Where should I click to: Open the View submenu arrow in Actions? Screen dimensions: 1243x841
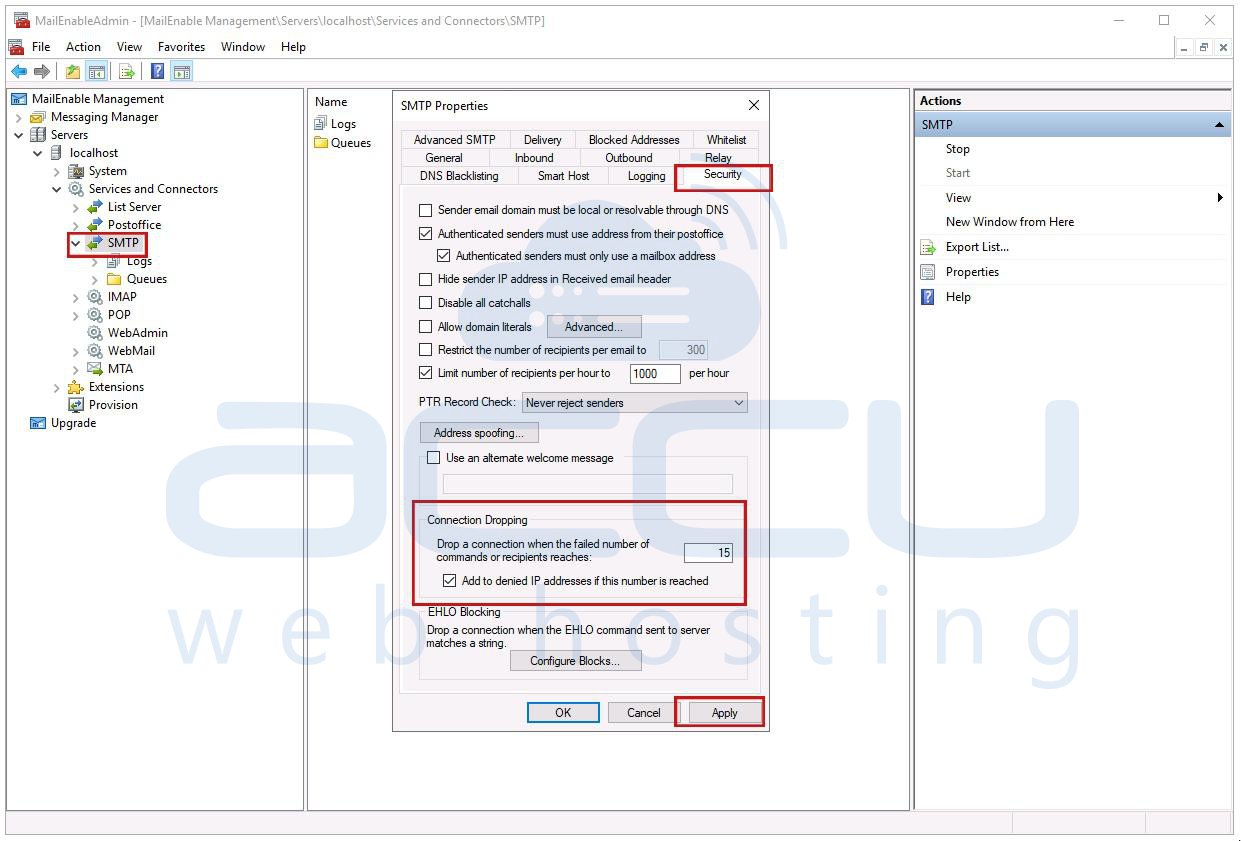click(1220, 198)
